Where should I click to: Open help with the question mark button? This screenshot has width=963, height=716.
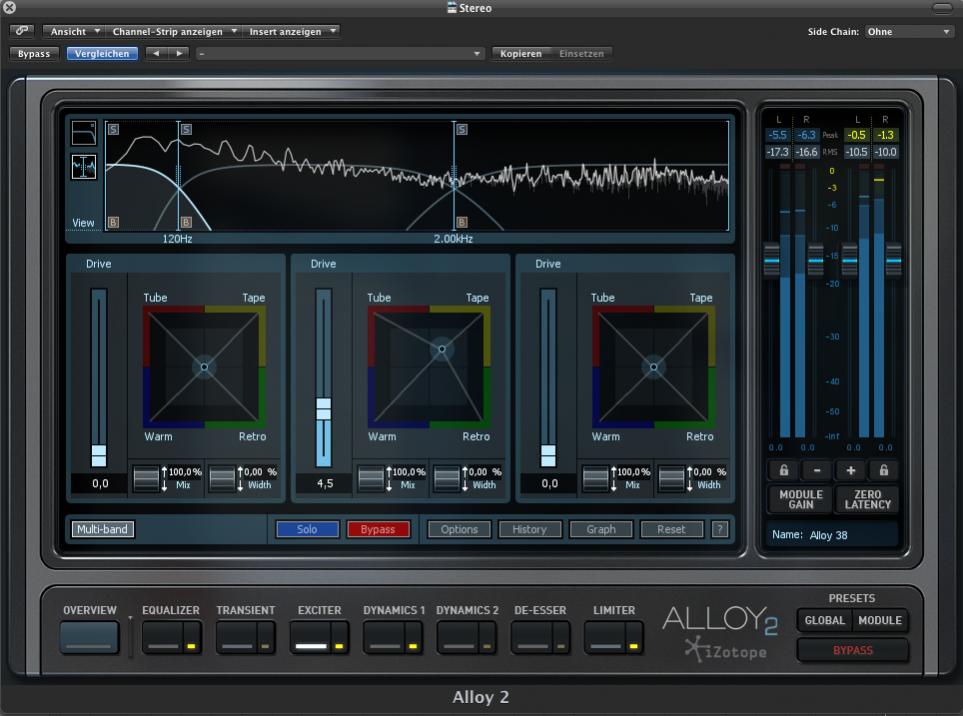click(719, 529)
